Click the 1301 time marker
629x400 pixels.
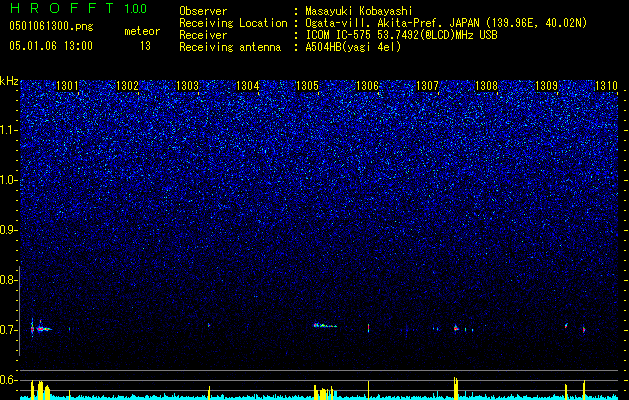pos(67,86)
